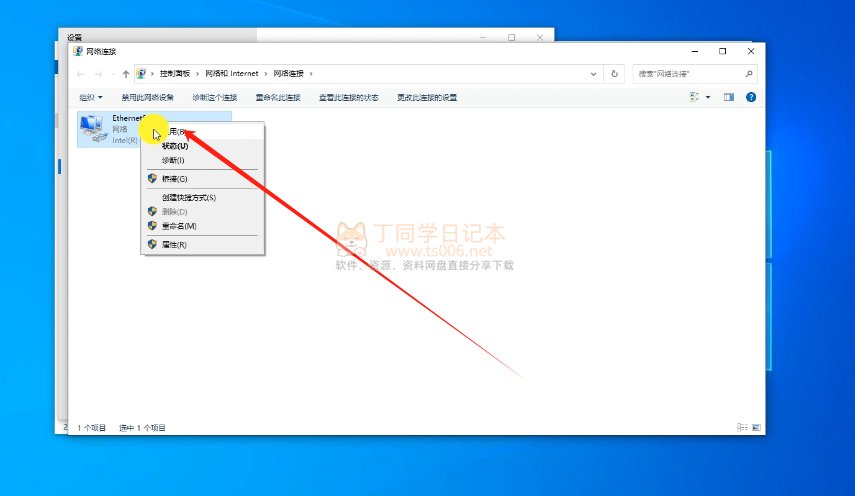
Task: Expand the chevron after 网络和 Internet breadcrumb
Action: click(x=266, y=74)
